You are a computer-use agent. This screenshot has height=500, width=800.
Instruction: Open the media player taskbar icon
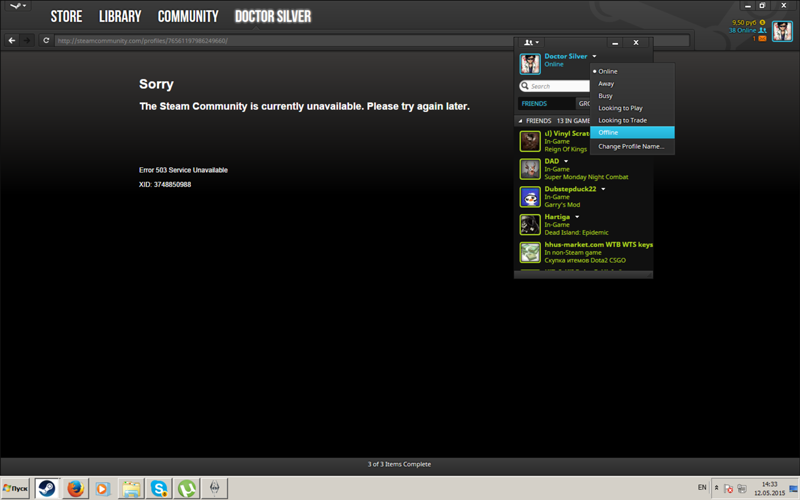coord(103,488)
